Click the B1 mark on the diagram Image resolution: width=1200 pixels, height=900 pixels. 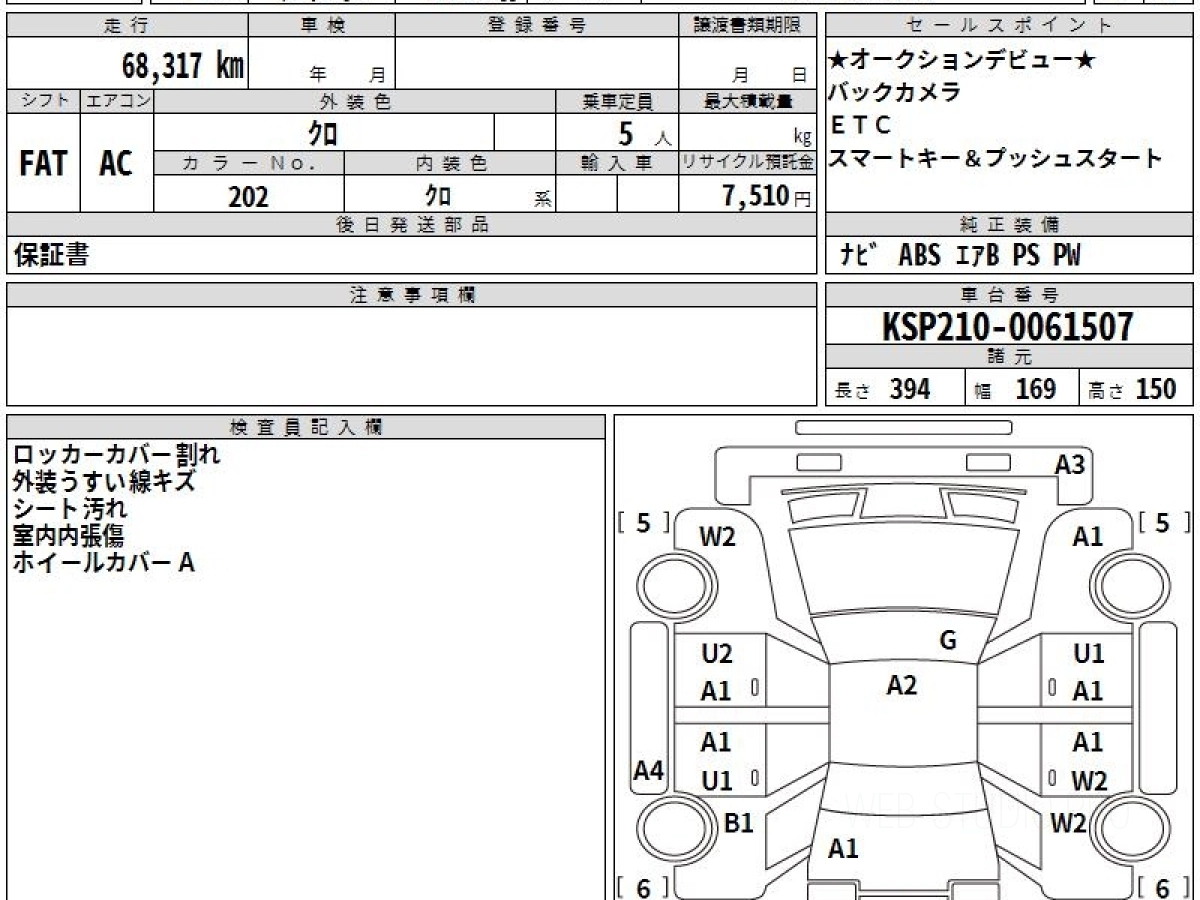pos(738,823)
